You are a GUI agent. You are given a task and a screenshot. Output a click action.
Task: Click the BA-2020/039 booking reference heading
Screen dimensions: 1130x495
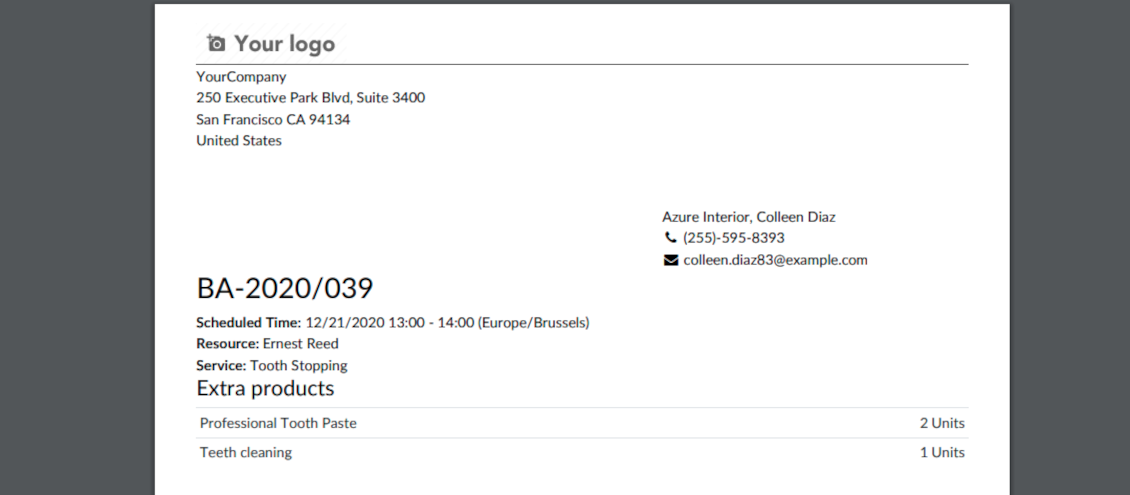pyautogui.click(x=285, y=289)
